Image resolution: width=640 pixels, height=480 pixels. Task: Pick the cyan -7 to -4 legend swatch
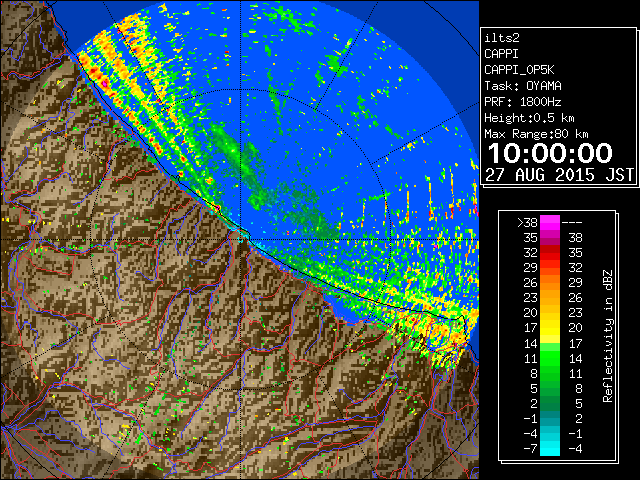[x=550, y=448]
